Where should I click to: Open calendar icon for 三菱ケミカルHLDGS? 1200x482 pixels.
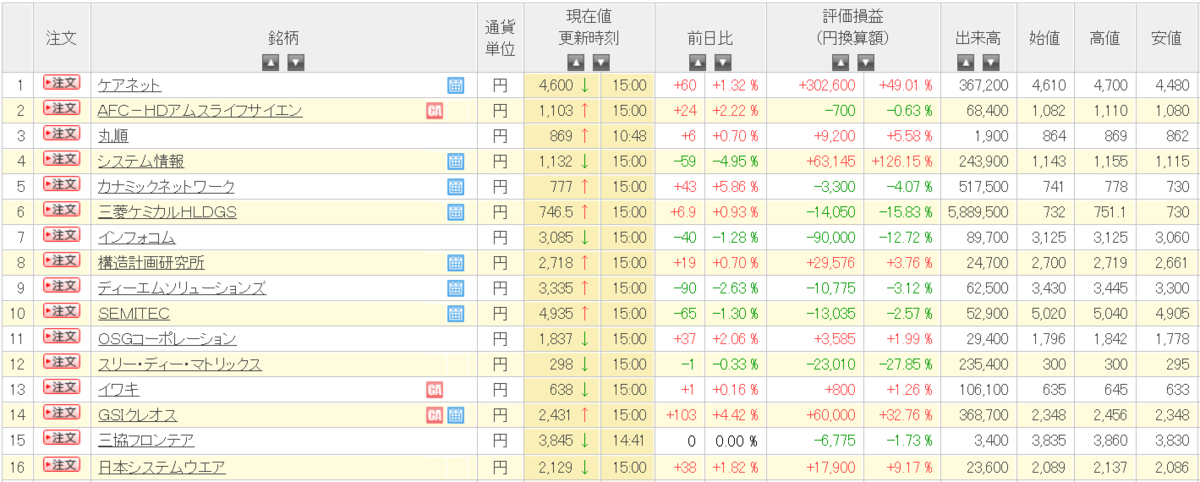456,211
